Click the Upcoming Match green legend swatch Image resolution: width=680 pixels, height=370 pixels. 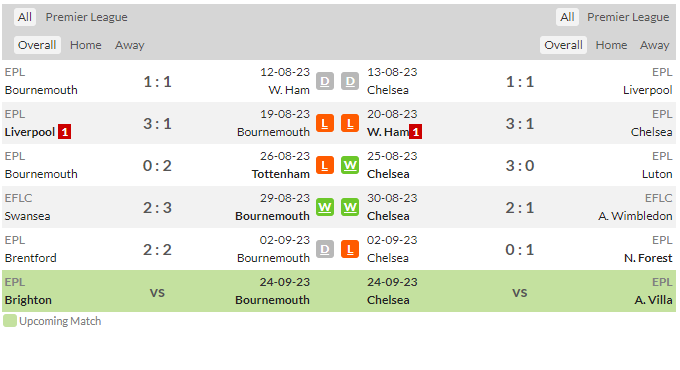coord(10,321)
